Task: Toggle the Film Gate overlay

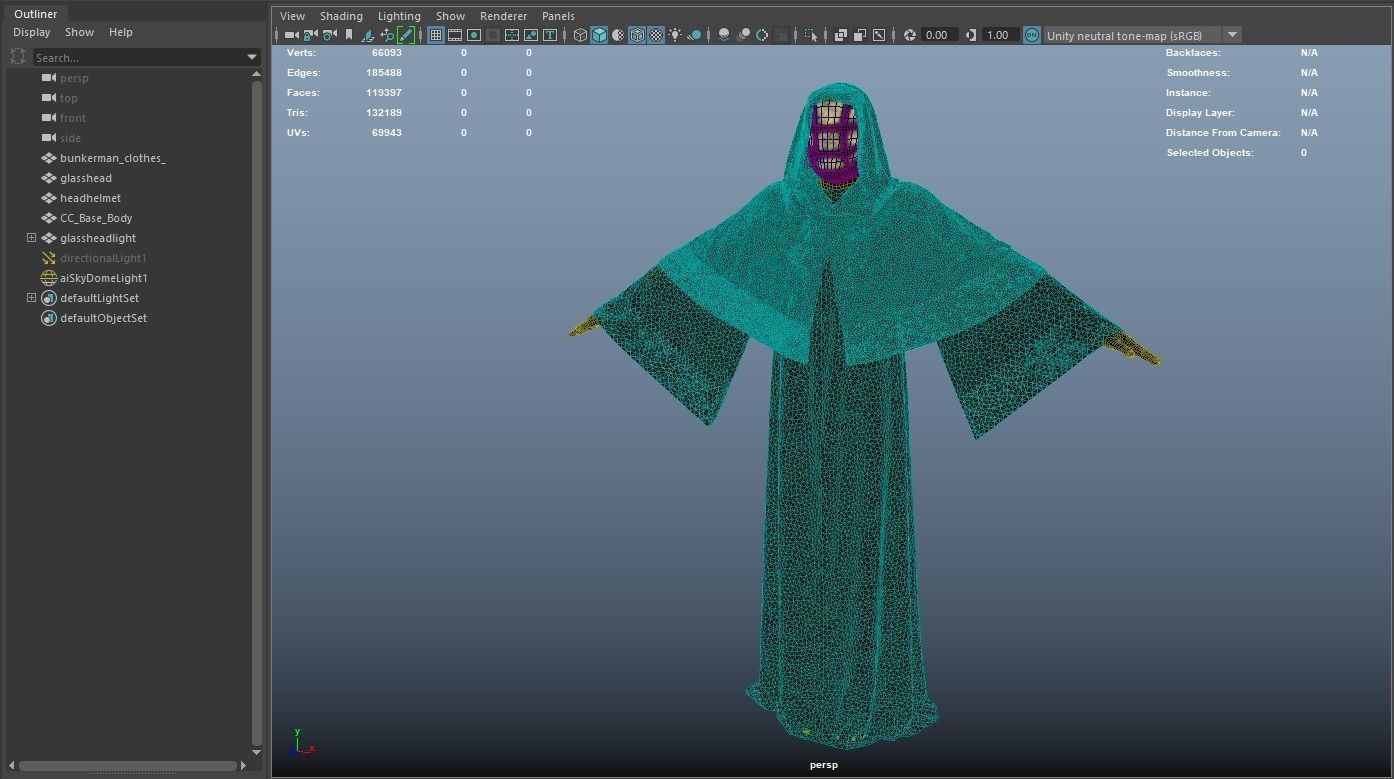Action: click(x=455, y=35)
